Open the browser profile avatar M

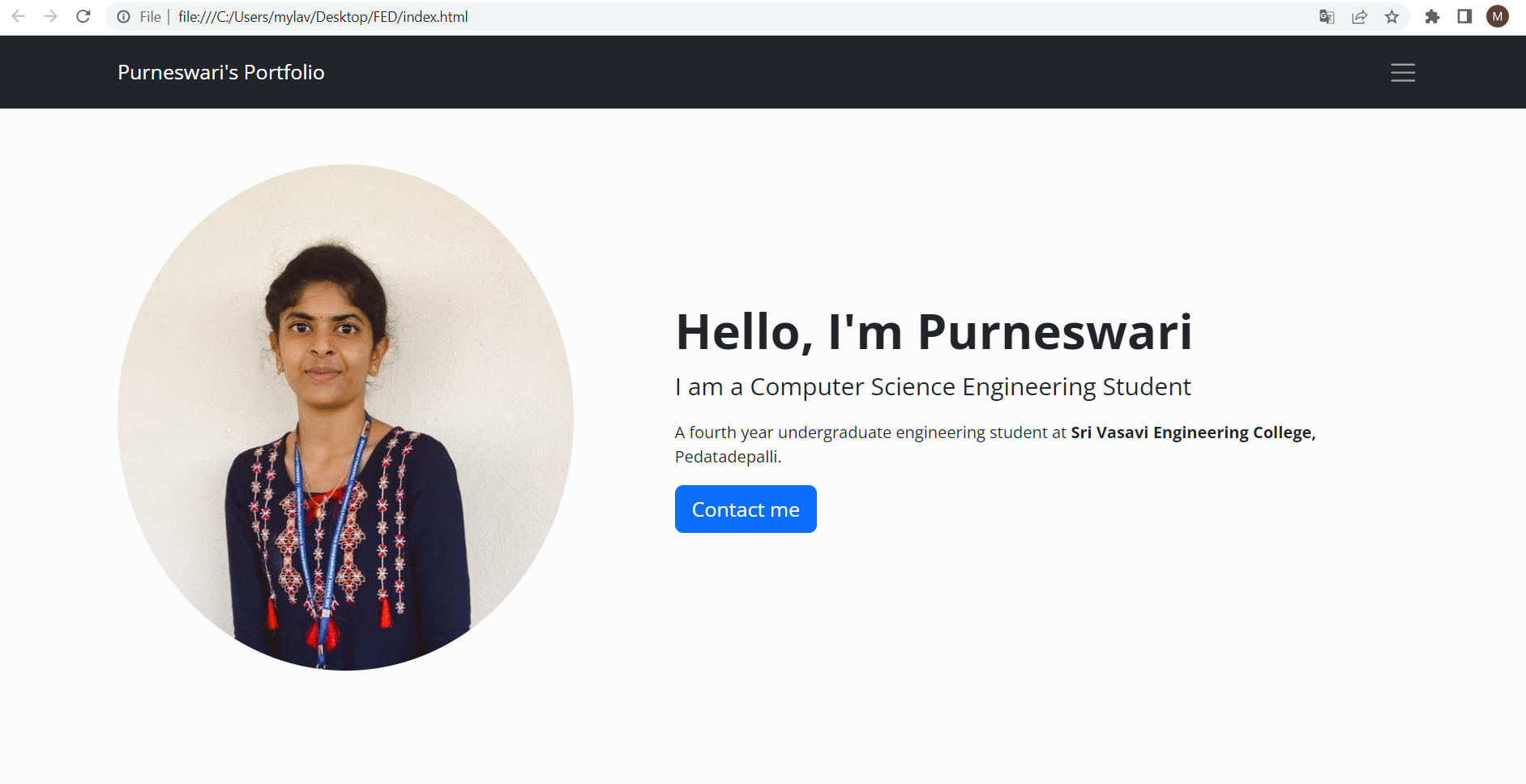(x=1498, y=15)
